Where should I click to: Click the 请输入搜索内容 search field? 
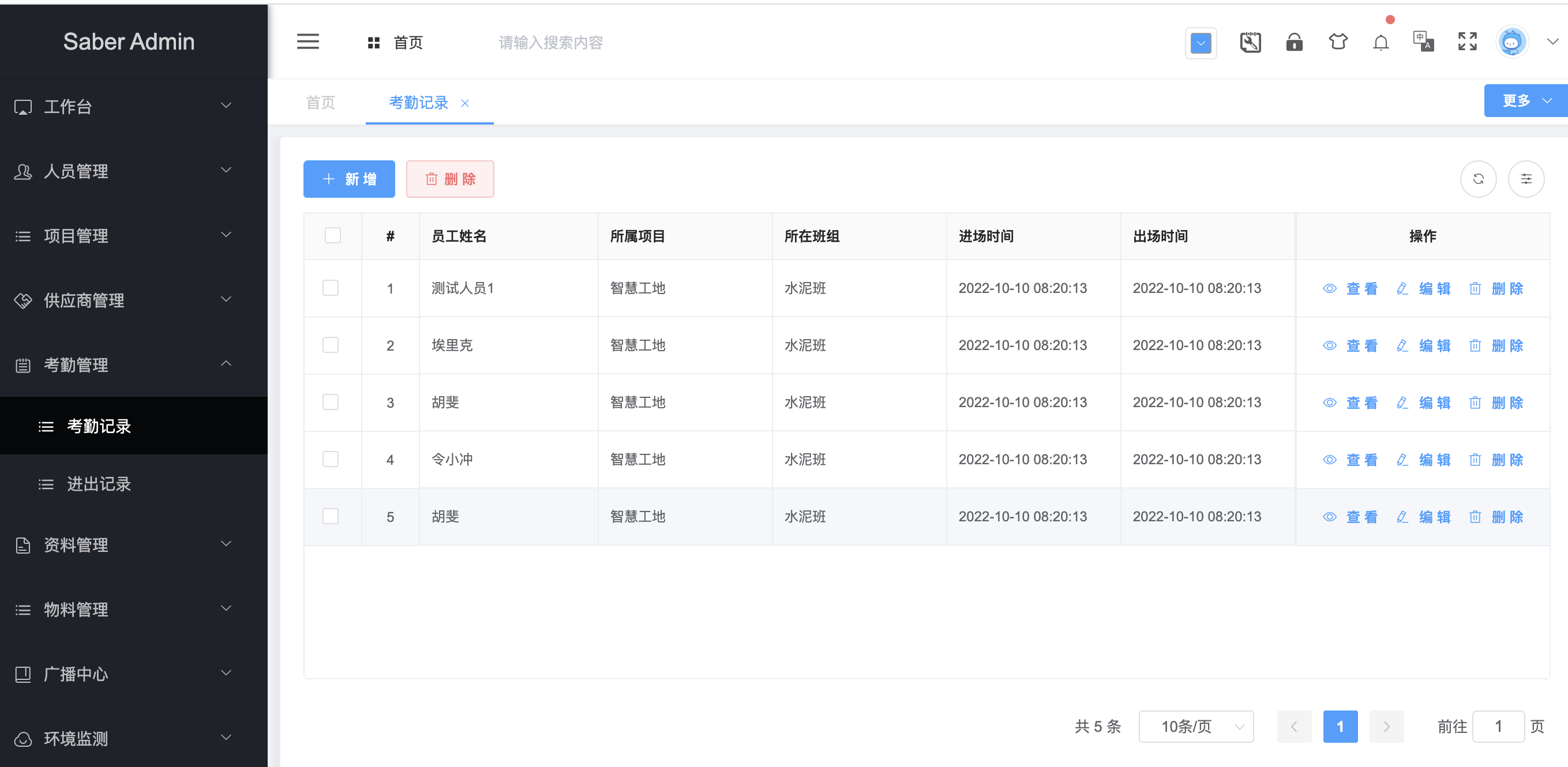point(550,43)
